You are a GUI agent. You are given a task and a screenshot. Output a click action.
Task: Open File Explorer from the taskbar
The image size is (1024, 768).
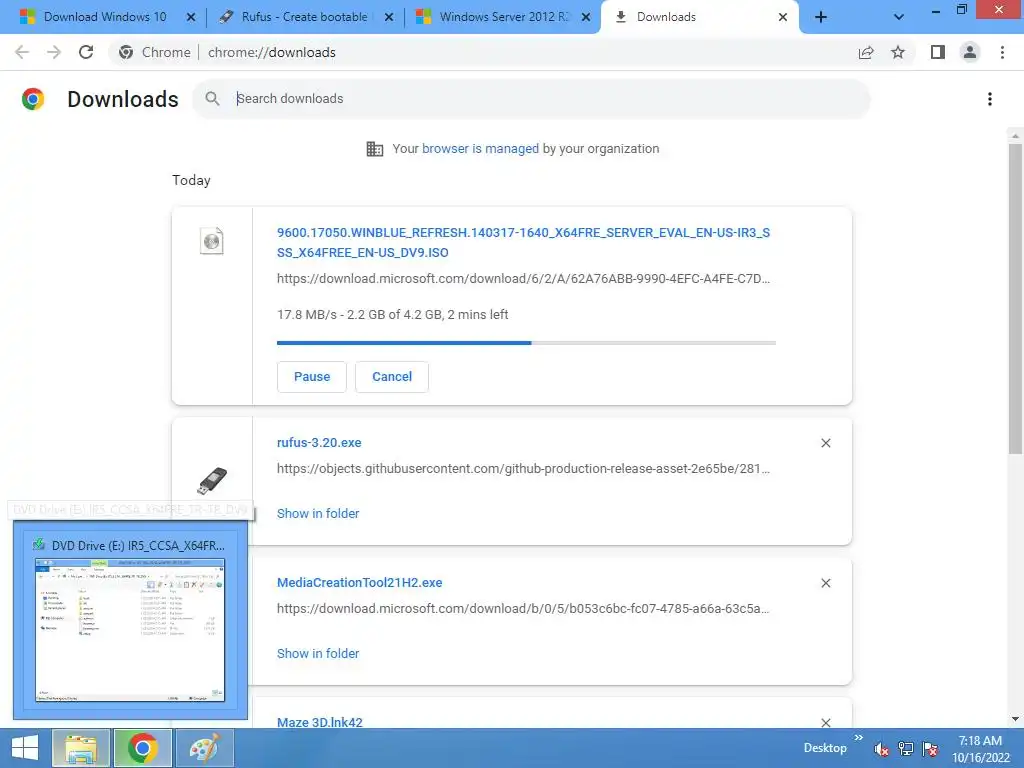tap(81, 748)
